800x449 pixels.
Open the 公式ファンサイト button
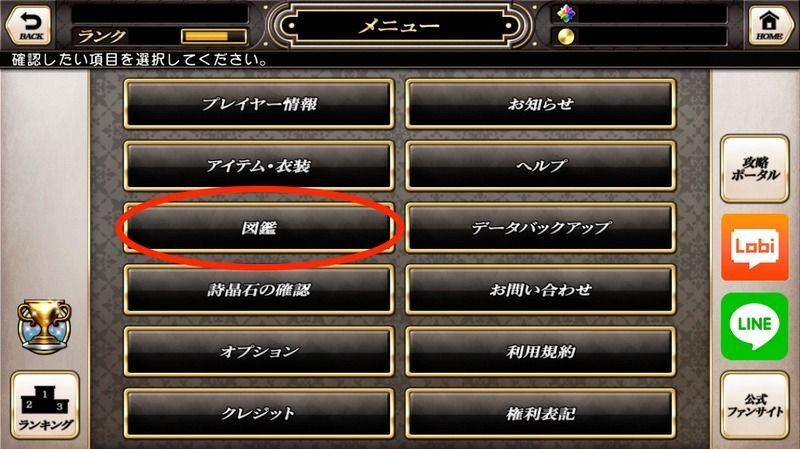click(755, 405)
